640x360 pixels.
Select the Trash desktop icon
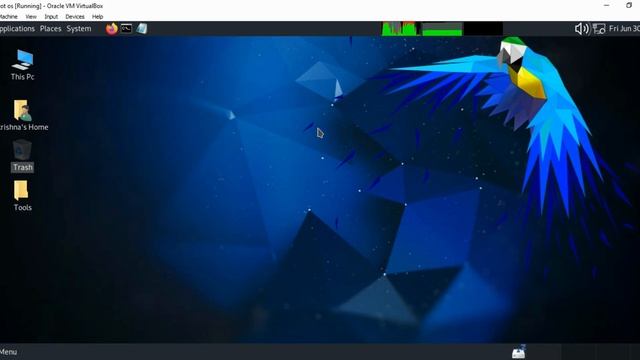pyautogui.click(x=22, y=156)
